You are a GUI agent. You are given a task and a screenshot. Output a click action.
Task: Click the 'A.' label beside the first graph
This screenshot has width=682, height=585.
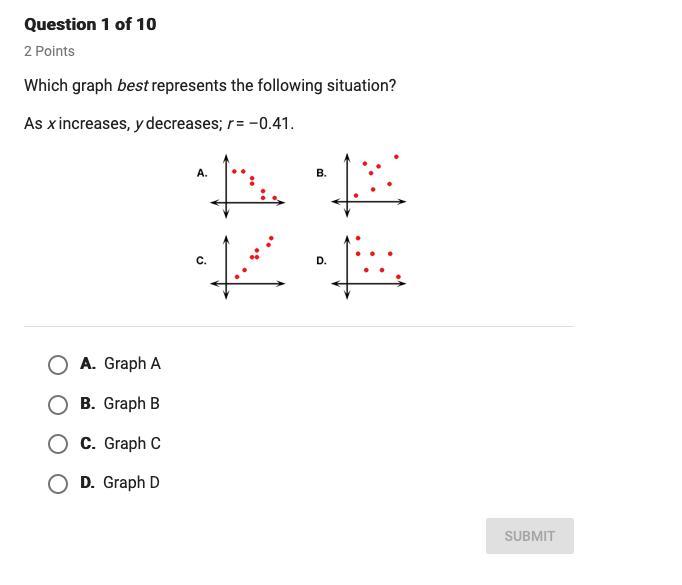coord(202,173)
